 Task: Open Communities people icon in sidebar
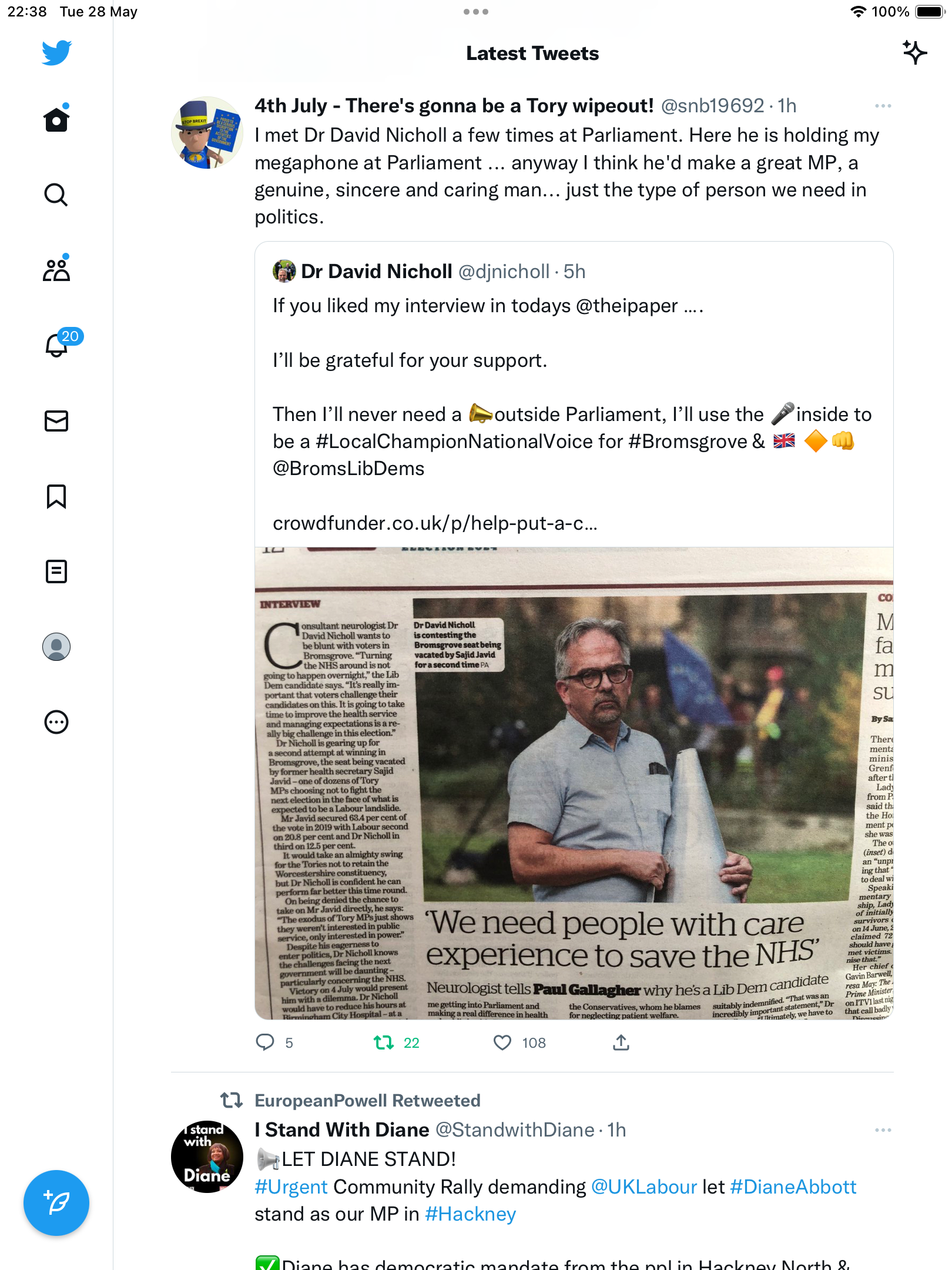pyautogui.click(x=56, y=269)
